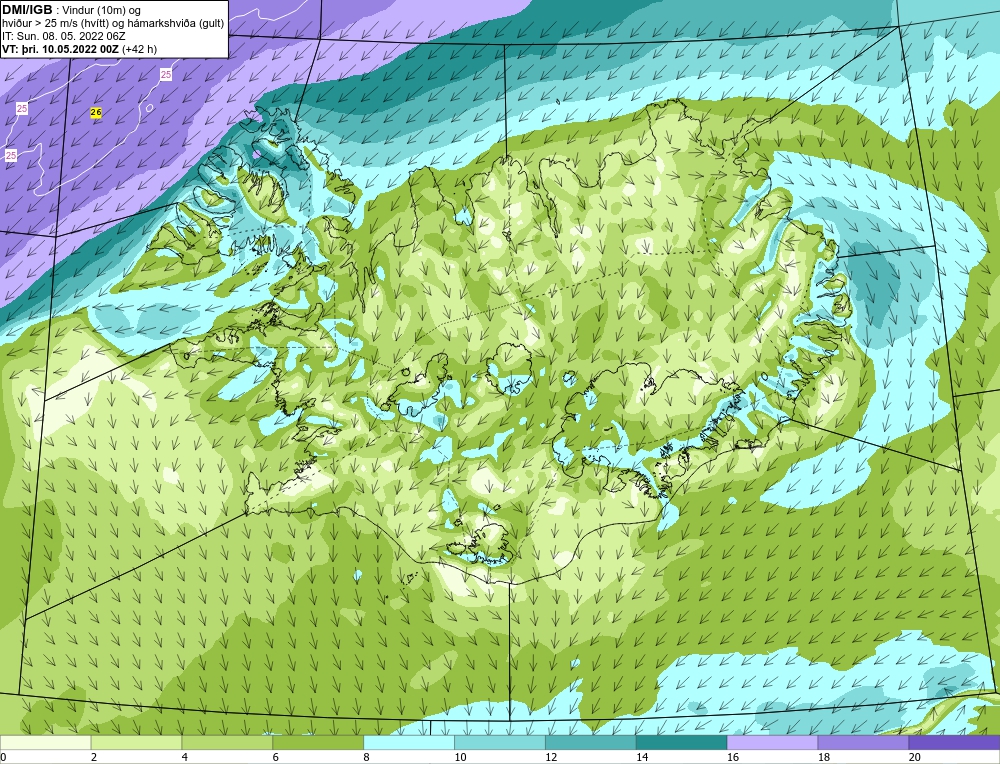This screenshot has height=764, width=1000.
Task: Pick the 12–14 m/s teal legend swatch
Action: click(x=591, y=743)
